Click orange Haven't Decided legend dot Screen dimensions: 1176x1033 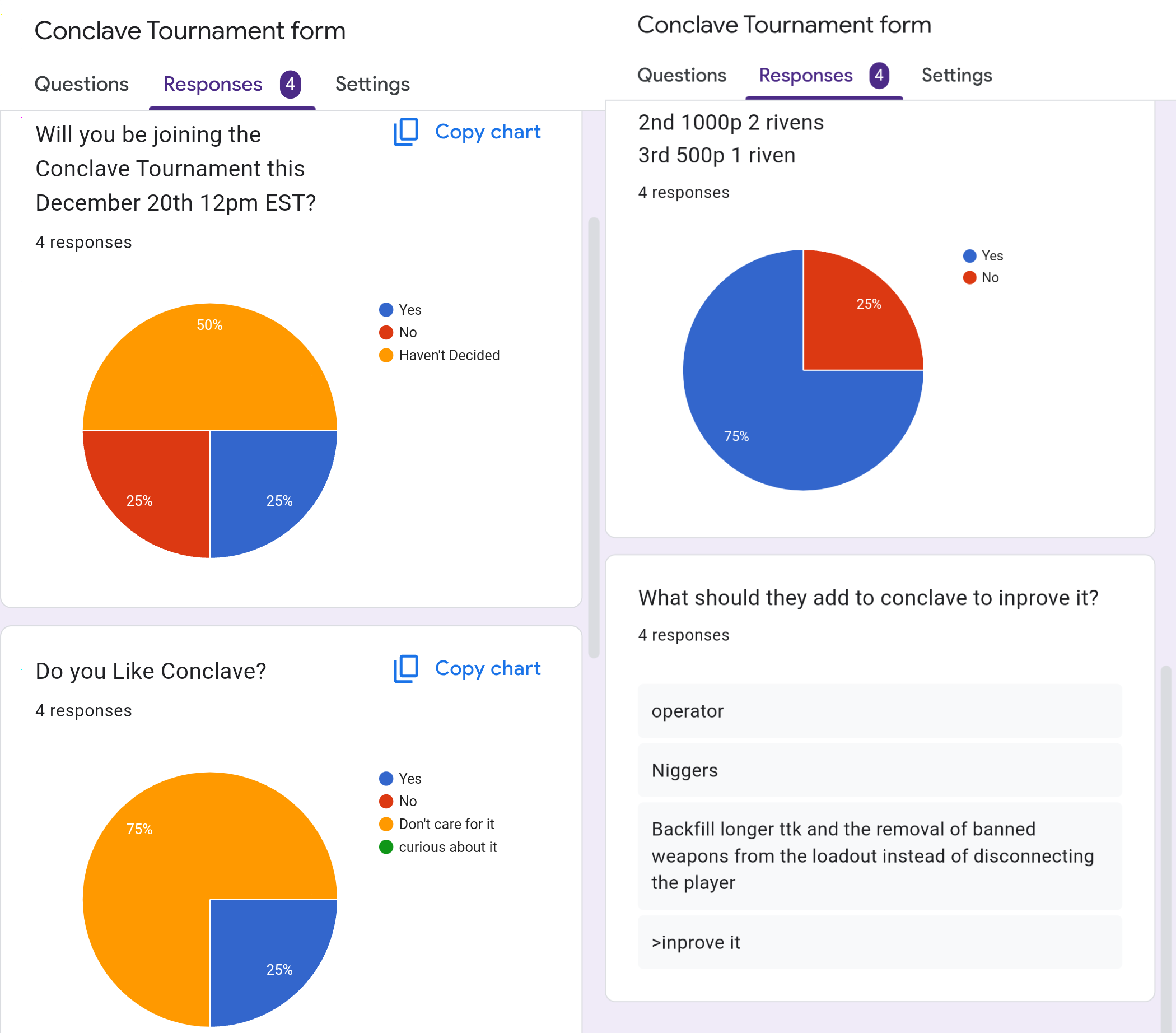click(x=386, y=355)
